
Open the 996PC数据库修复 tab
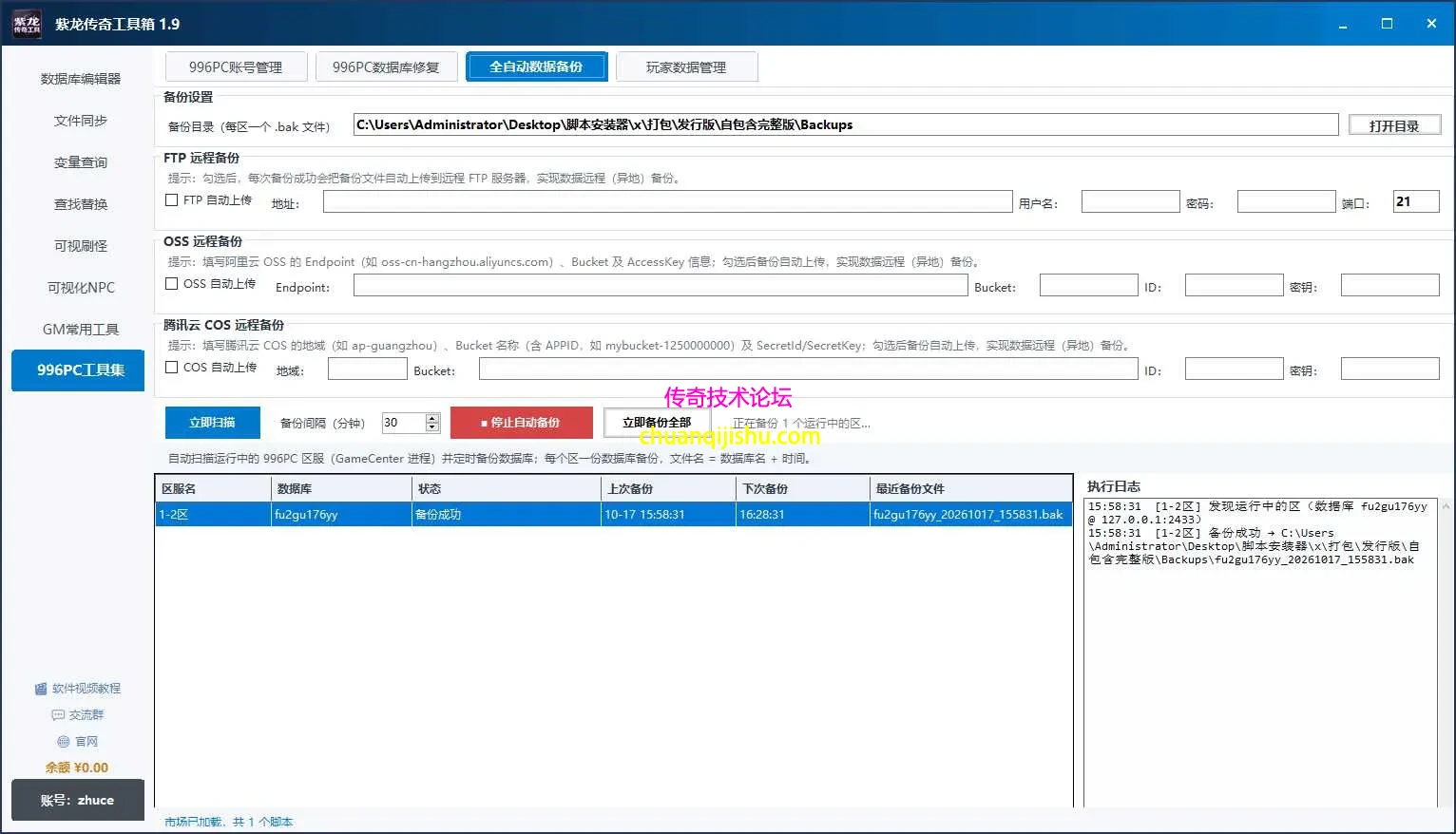click(386, 67)
